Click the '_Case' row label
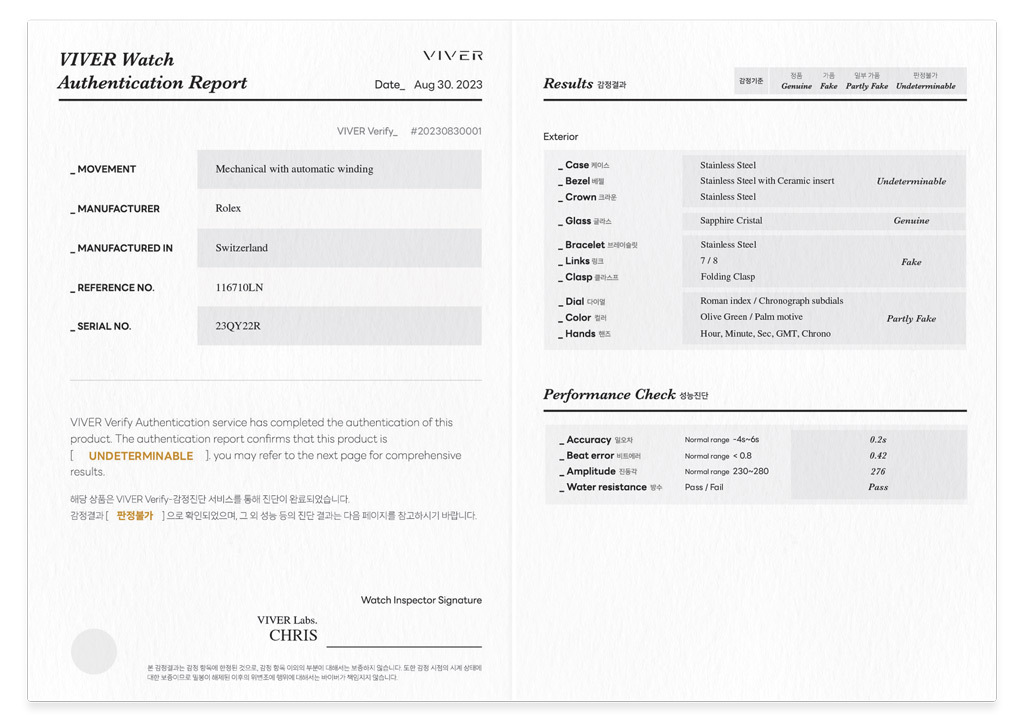This screenshot has width=1024, height=721. (x=583, y=165)
